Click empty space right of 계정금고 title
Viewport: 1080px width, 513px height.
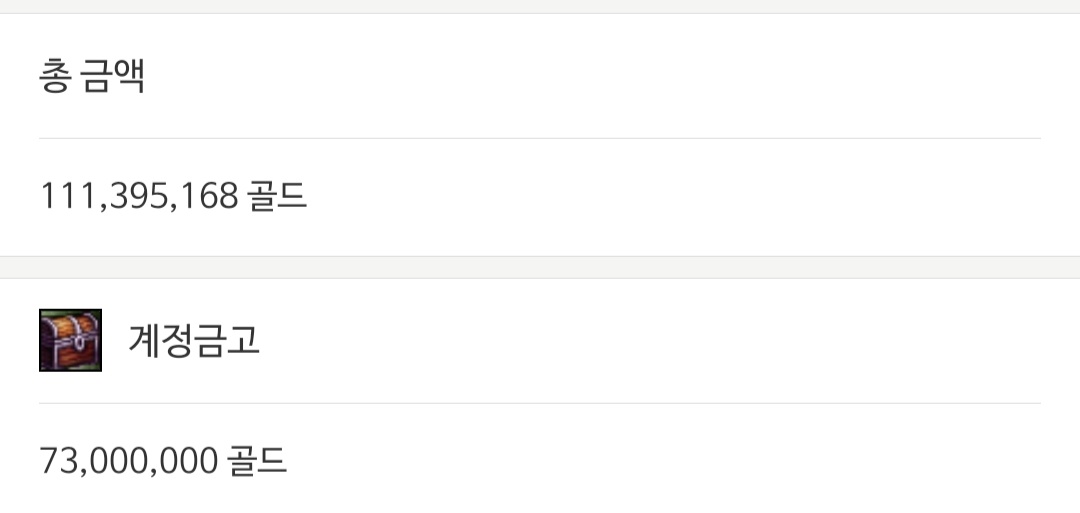647,340
